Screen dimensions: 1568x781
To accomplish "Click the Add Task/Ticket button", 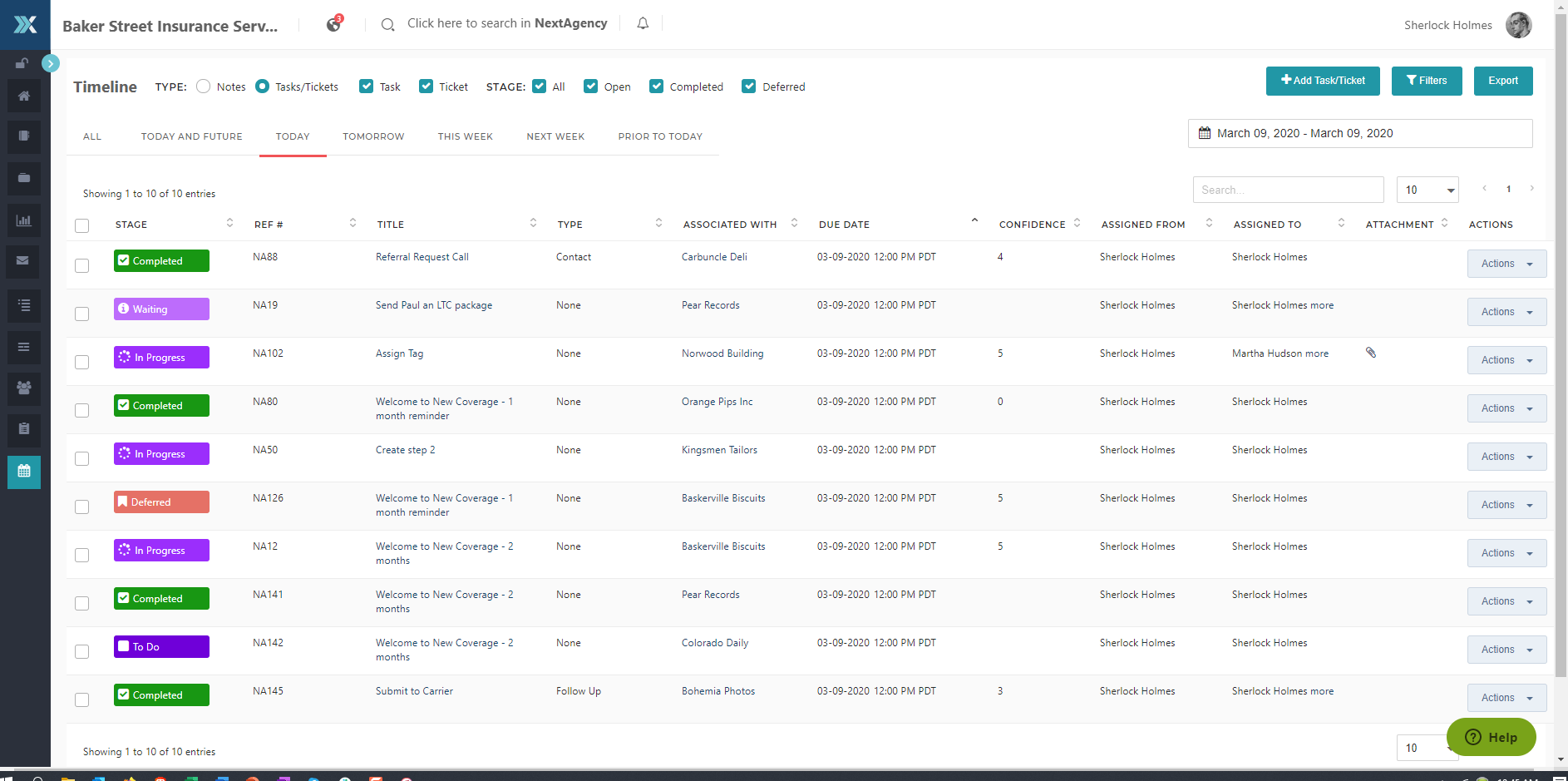I will 1322,81.
